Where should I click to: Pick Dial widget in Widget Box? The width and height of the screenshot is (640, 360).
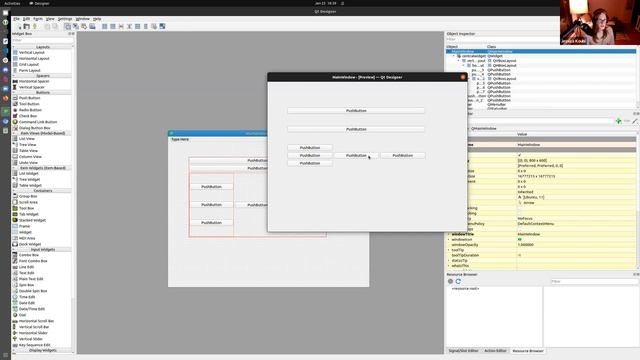(22, 315)
